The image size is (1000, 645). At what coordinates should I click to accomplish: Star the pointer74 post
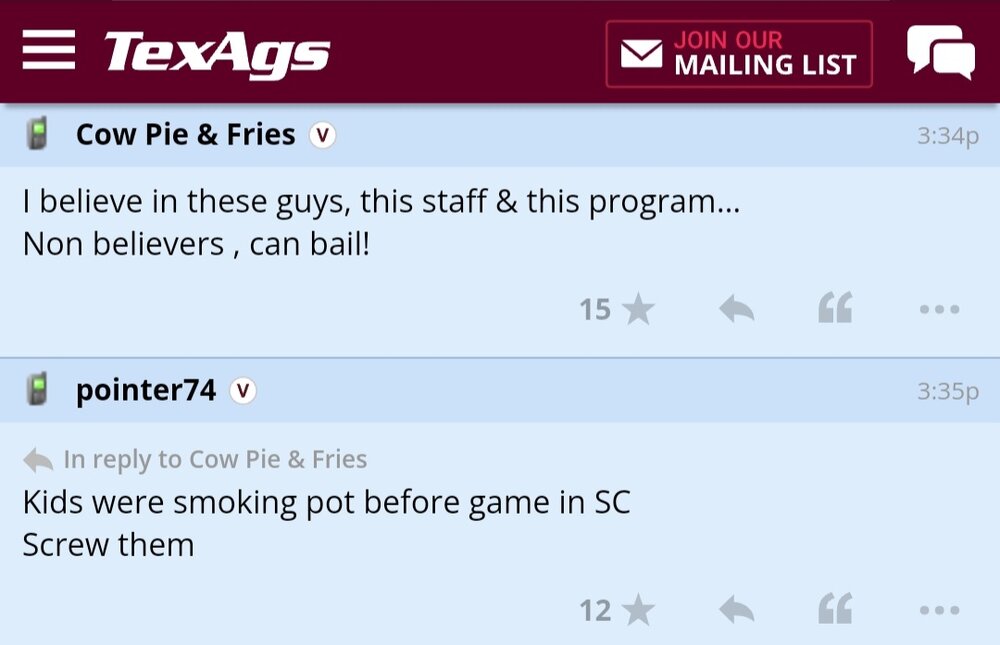pos(637,610)
